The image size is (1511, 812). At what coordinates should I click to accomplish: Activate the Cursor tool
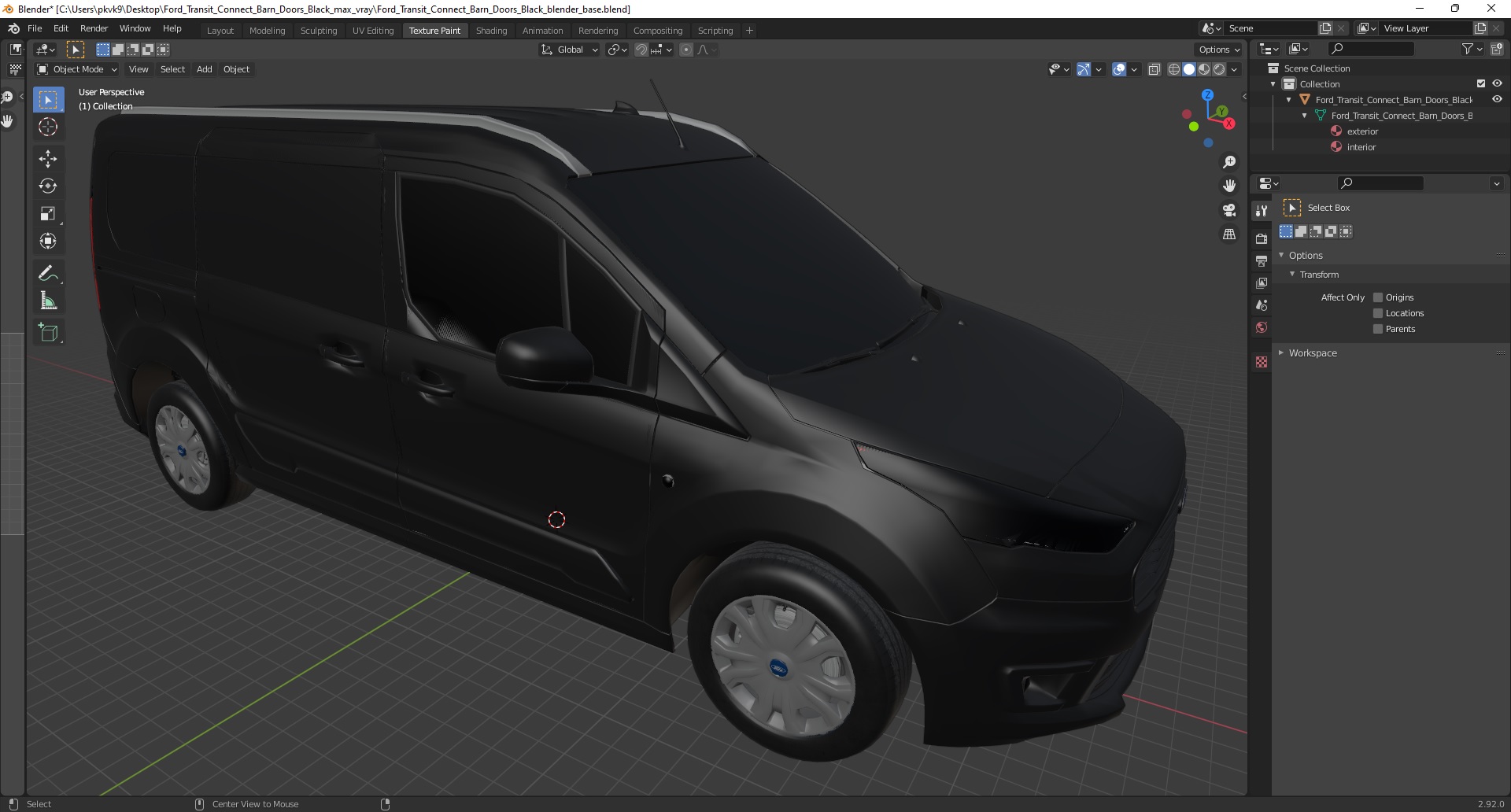(x=48, y=127)
